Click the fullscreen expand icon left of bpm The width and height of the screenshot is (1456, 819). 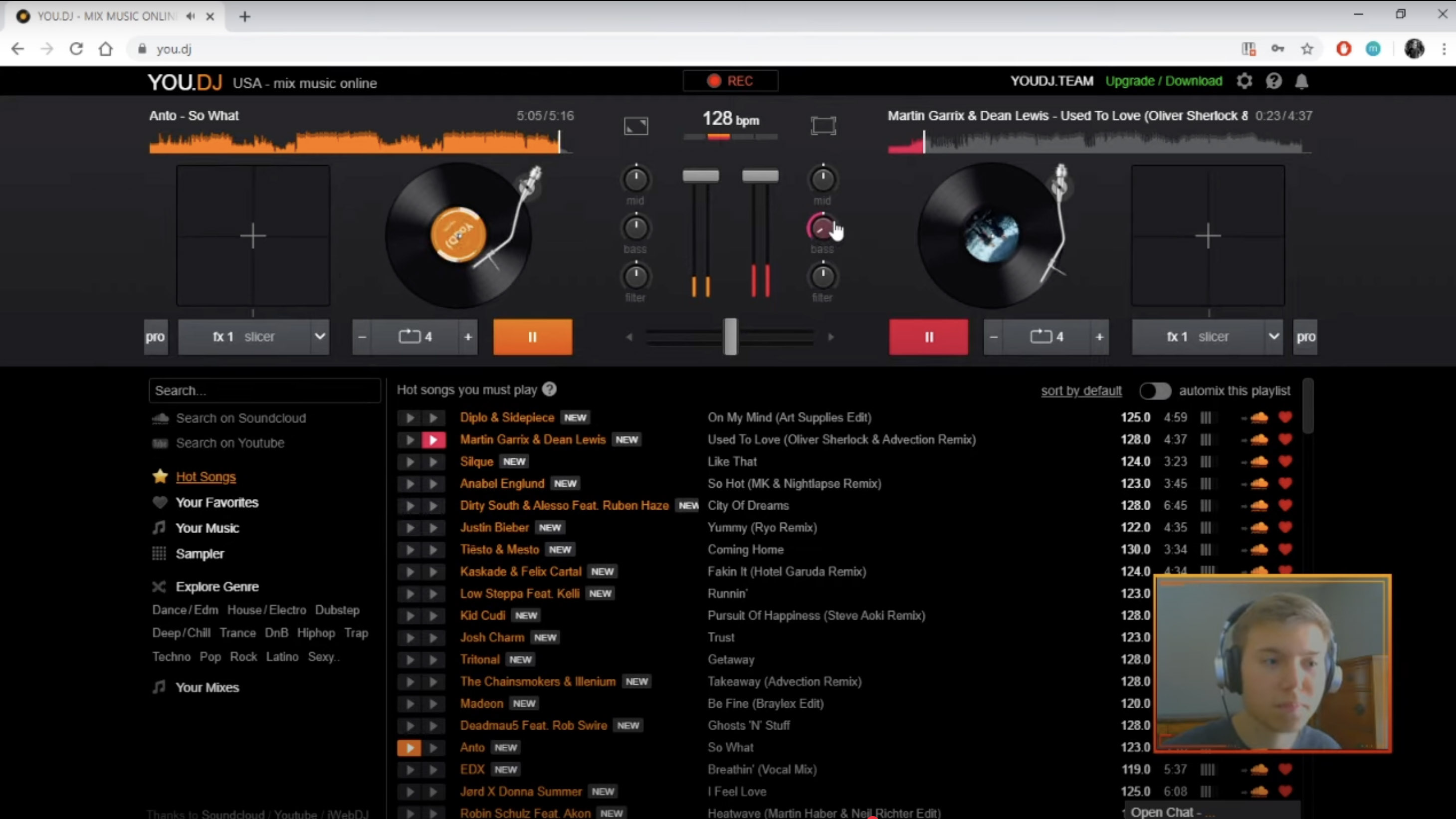coord(636,126)
